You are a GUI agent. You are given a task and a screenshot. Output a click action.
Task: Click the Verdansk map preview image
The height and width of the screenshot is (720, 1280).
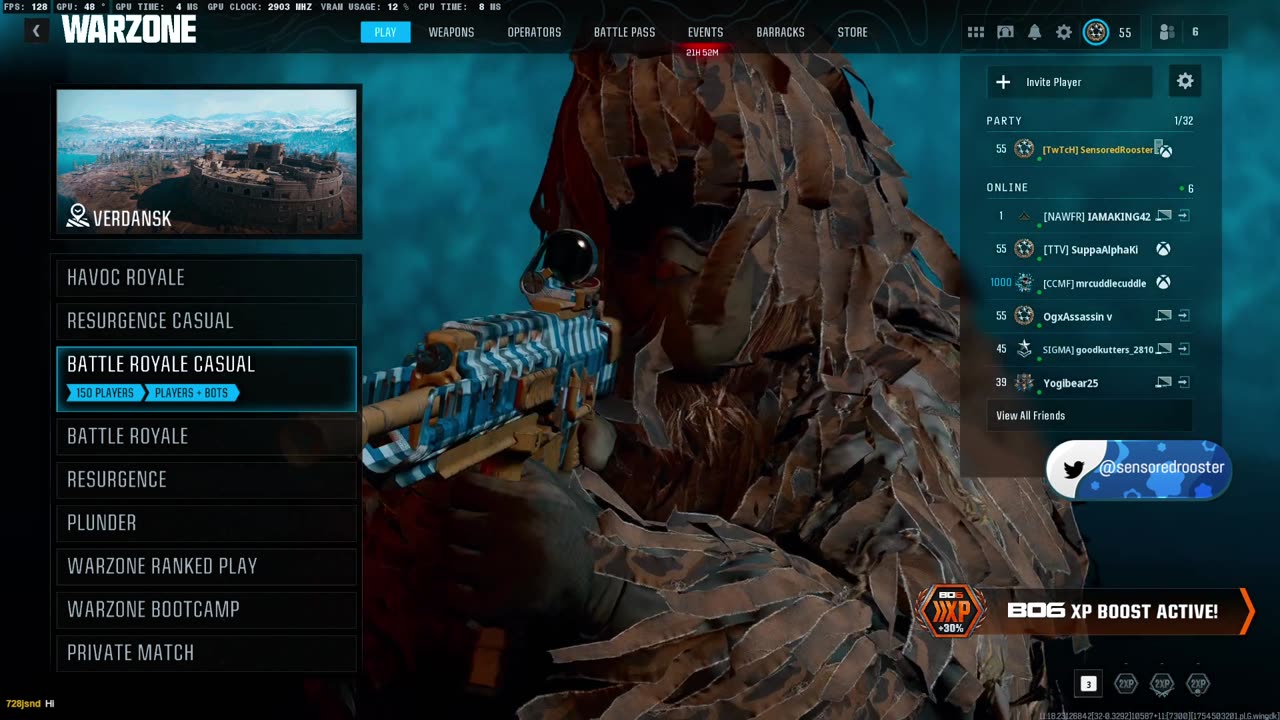coord(207,161)
